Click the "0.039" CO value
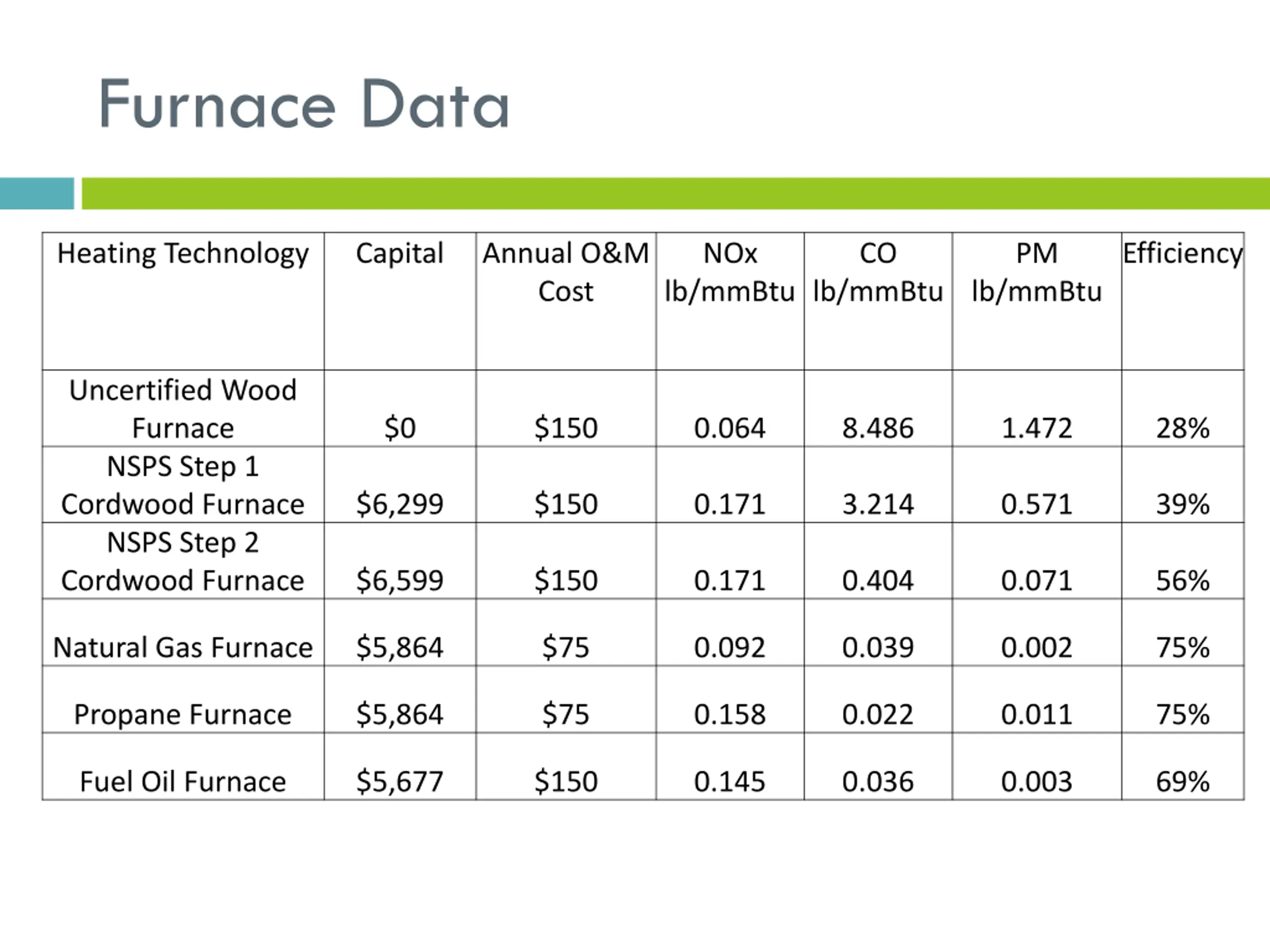 click(x=878, y=648)
